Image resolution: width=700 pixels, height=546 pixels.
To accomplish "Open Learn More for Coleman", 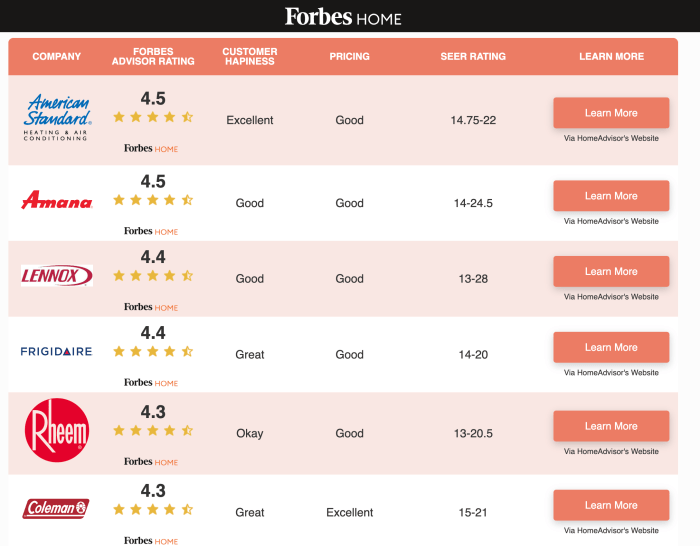I will tap(611, 505).
